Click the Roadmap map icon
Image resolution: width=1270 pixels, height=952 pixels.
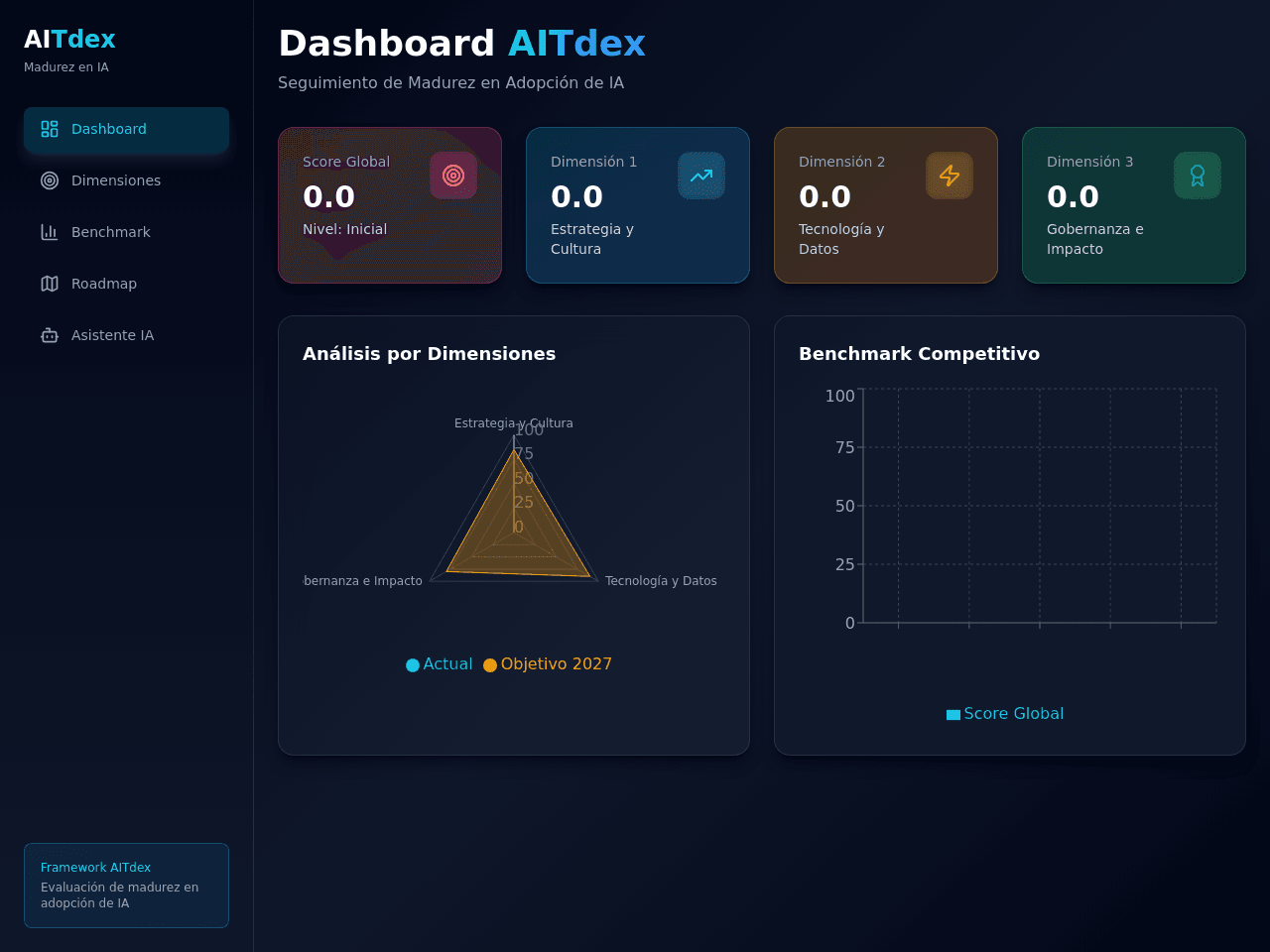[x=50, y=284]
